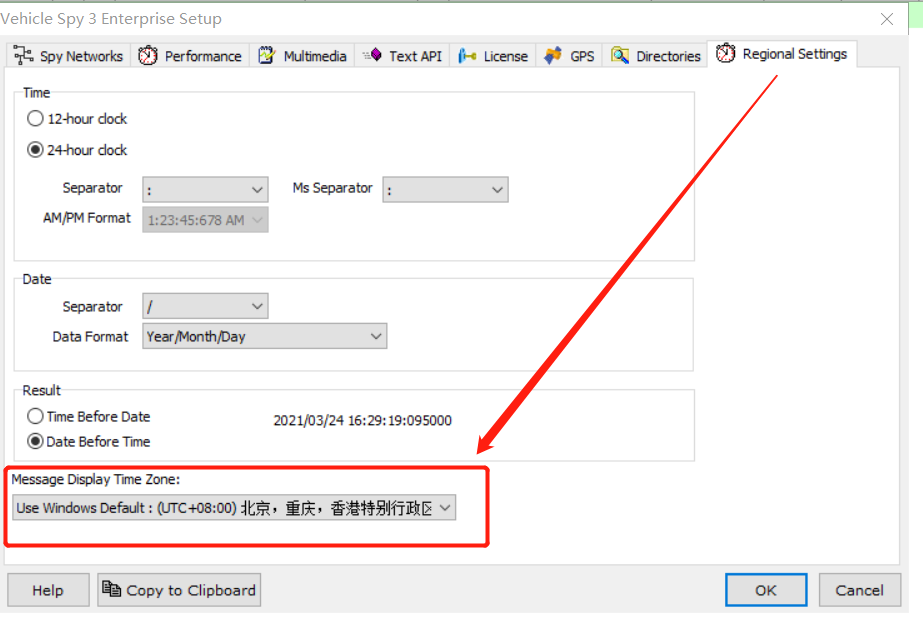Click the Directories folder-search icon

point(620,55)
